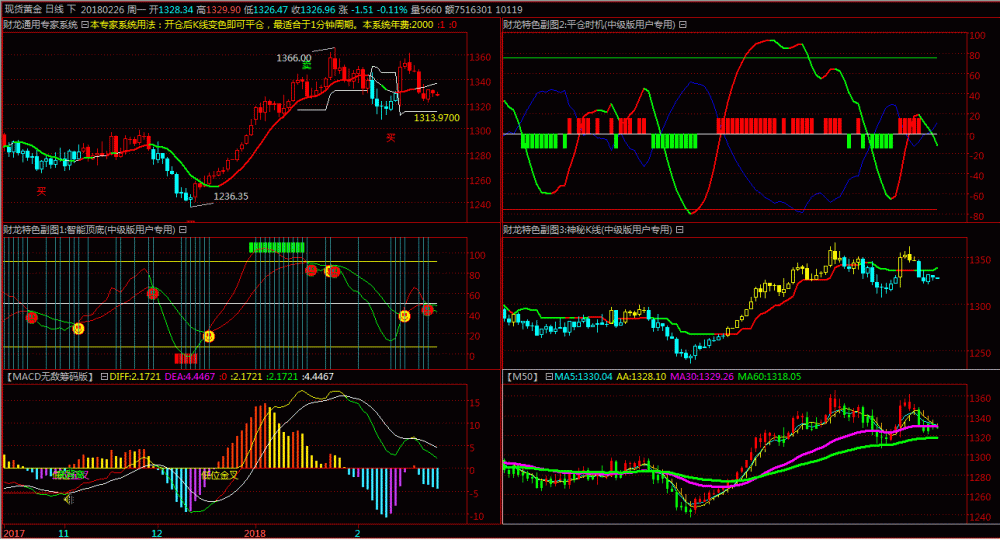
Task: Collapse the 财龙通用专家系统 main chart indicator
Action: [x=84, y=25]
